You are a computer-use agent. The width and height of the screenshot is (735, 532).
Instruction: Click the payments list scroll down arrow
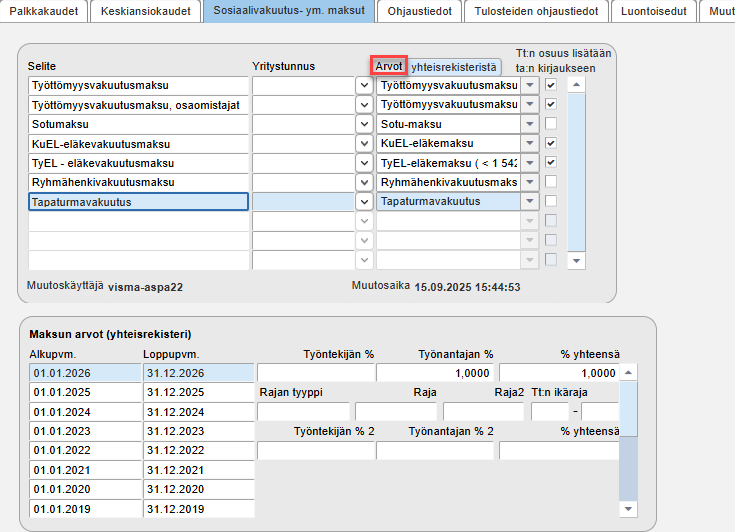coord(576,261)
